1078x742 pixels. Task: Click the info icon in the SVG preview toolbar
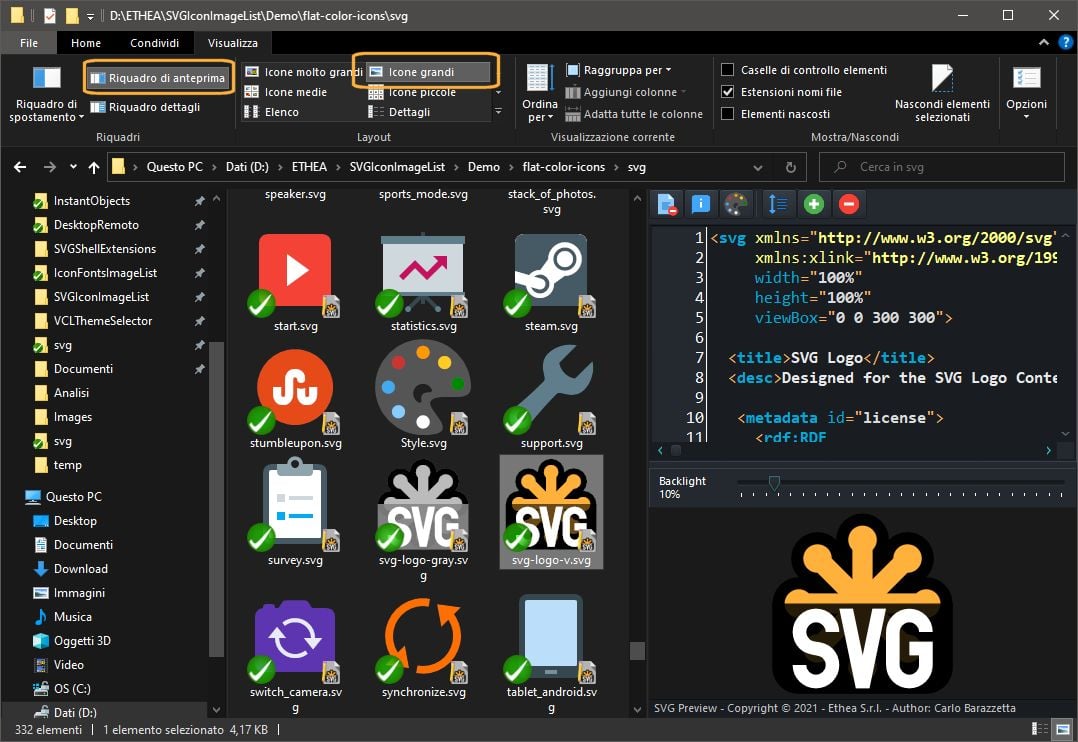click(x=701, y=203)
